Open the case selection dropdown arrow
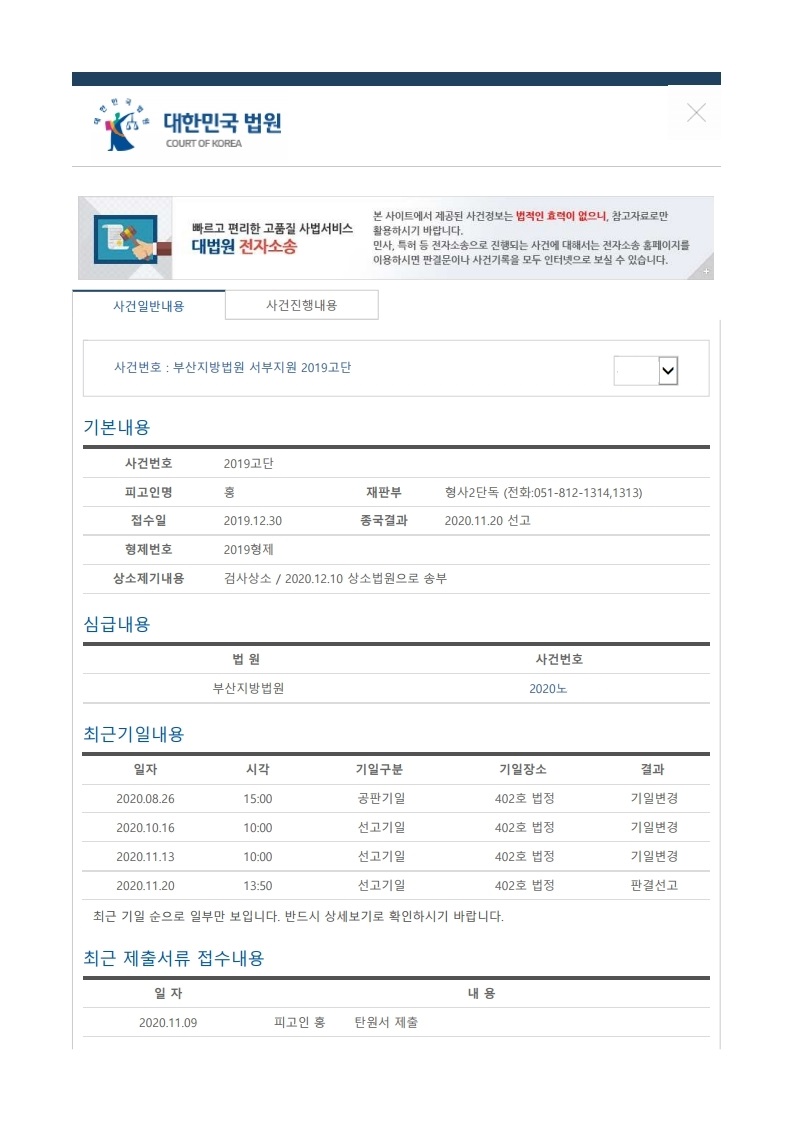 (668, 371)
